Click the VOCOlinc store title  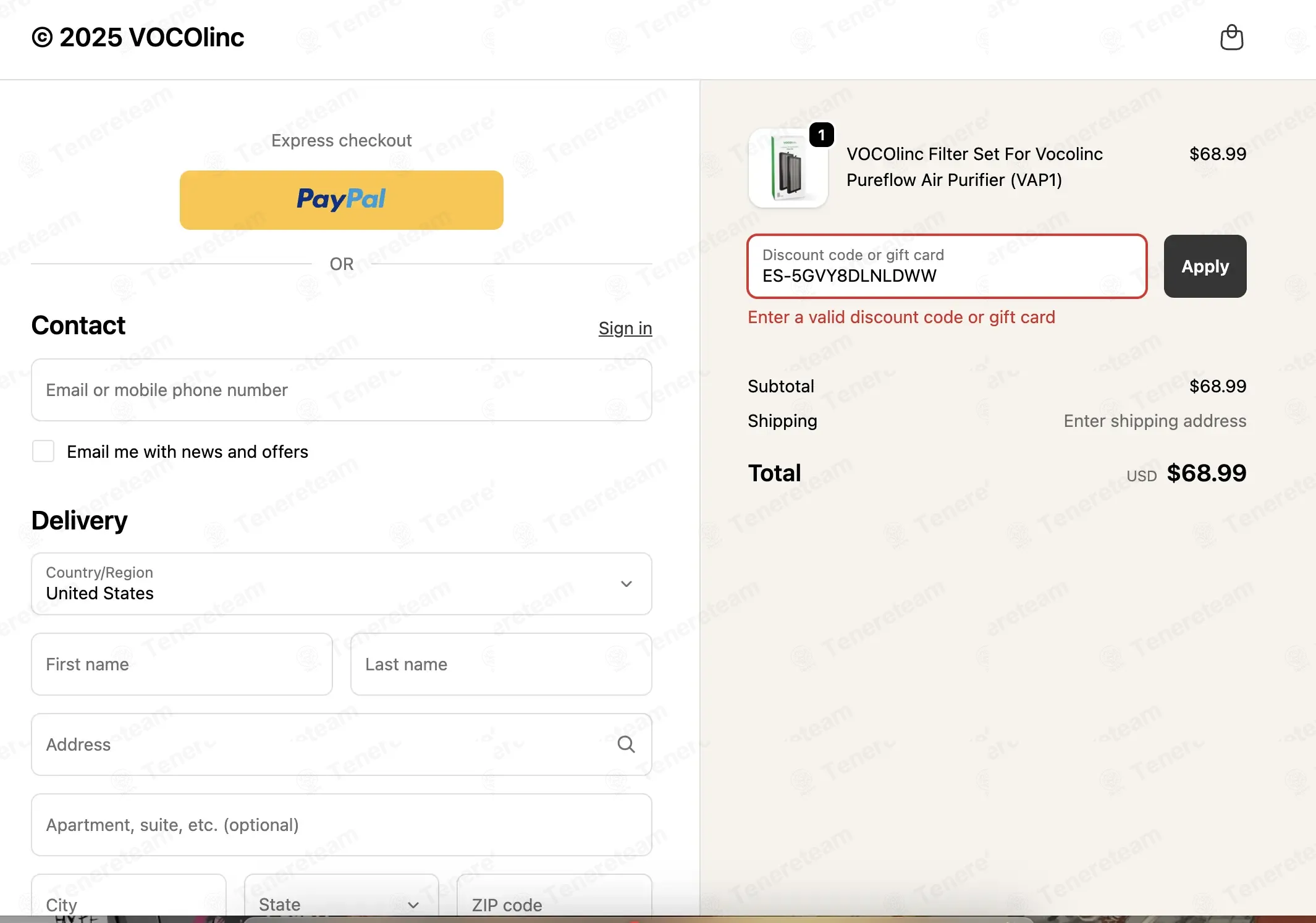click(x=138, y=37)
